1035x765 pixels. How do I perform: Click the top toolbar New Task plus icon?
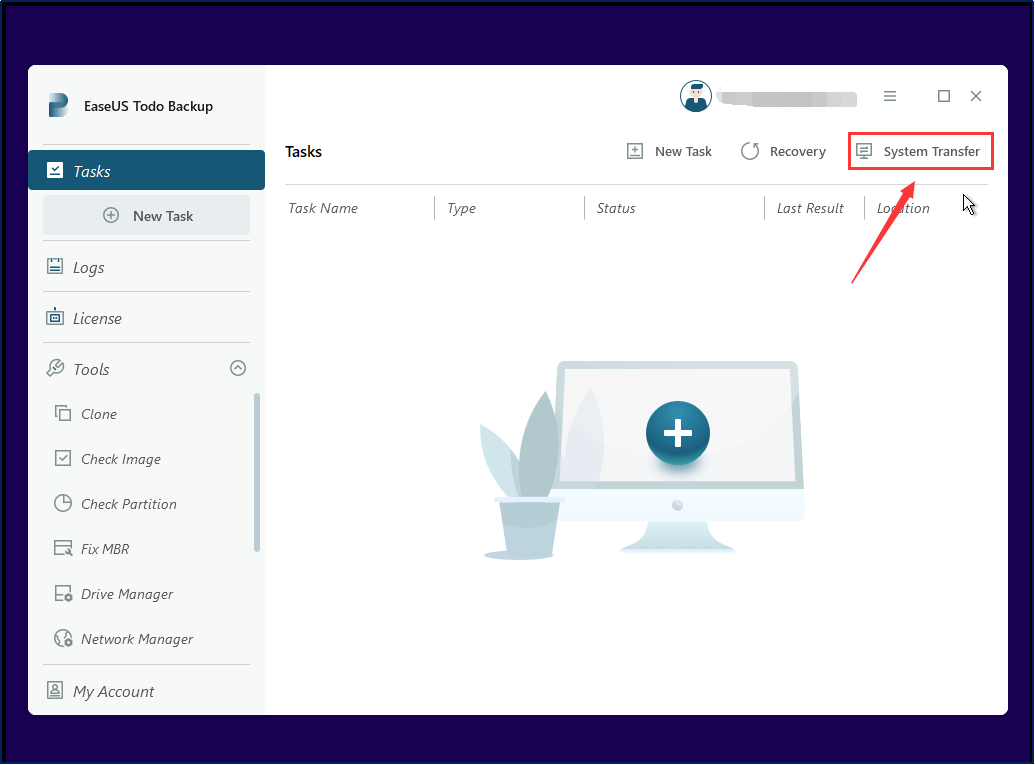(634, 151)
